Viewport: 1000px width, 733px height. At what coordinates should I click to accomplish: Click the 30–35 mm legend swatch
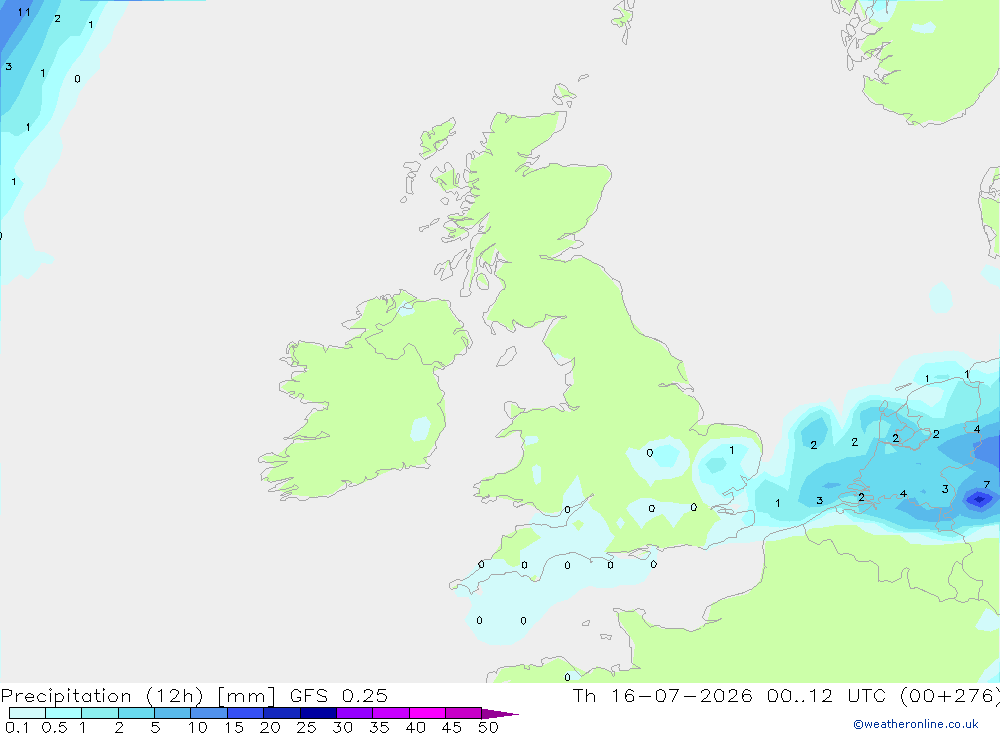354,713
